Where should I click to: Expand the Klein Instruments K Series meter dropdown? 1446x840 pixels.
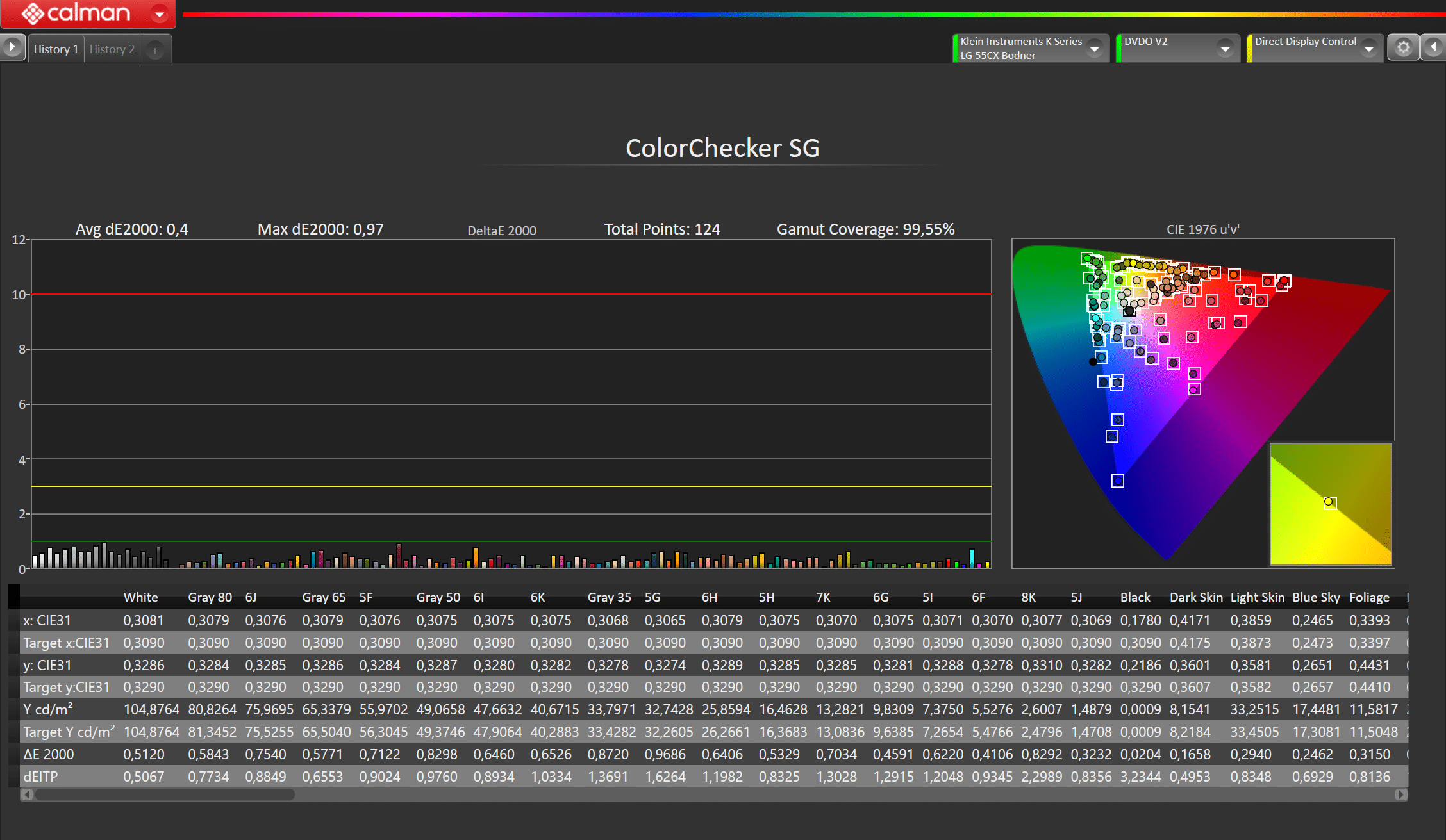[x=1095, y=49]
